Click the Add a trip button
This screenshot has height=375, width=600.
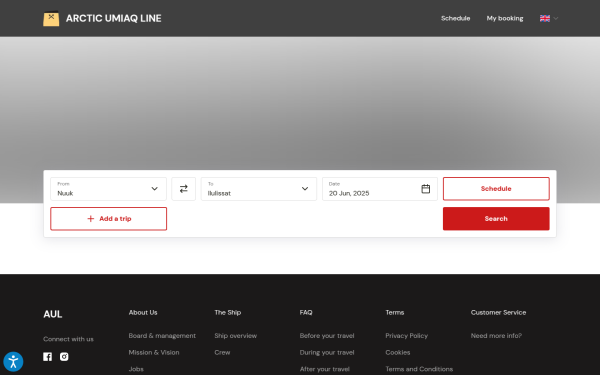click(x=108, y=218)
